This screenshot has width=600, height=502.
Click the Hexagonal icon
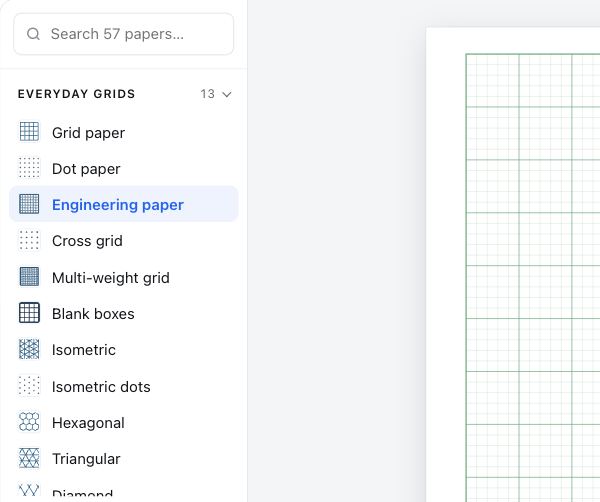coord(29,422)
